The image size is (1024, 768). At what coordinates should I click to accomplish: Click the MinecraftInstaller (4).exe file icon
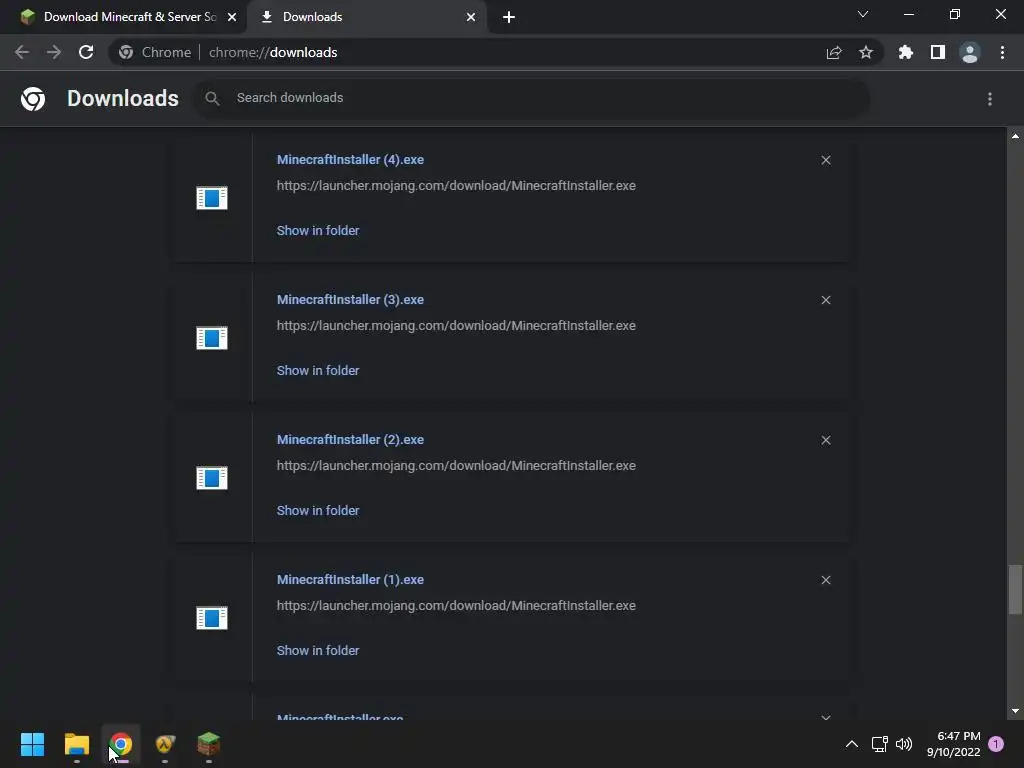[212, 198]
